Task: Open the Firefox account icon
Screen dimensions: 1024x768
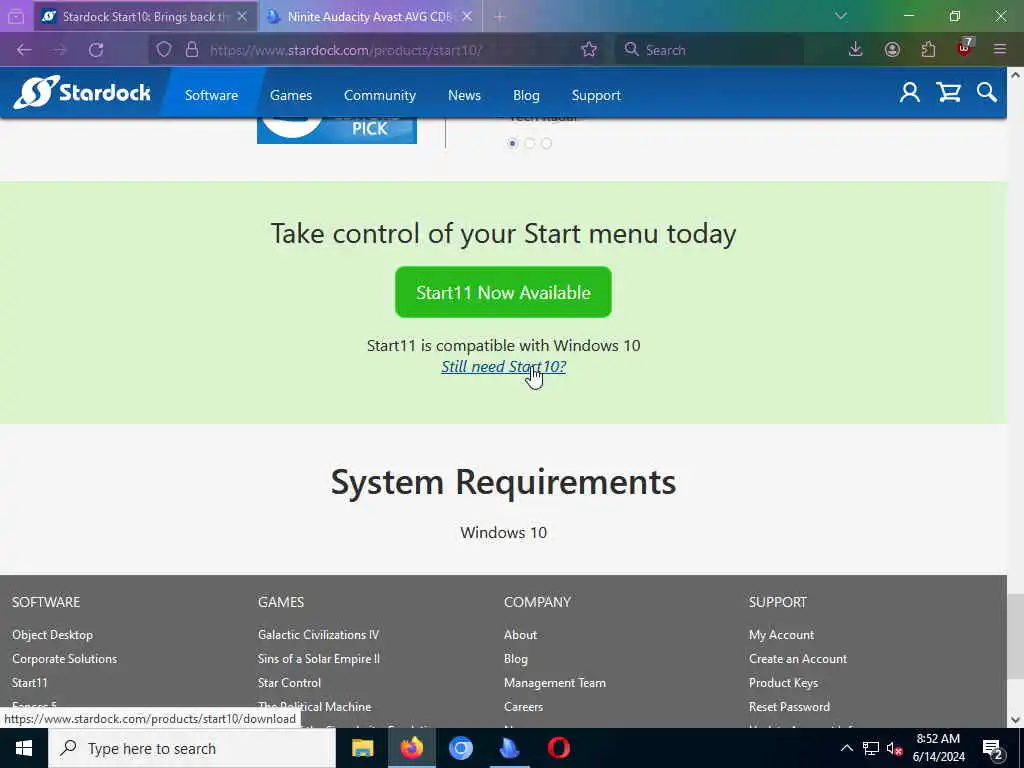Action: (x=892, y=50)
